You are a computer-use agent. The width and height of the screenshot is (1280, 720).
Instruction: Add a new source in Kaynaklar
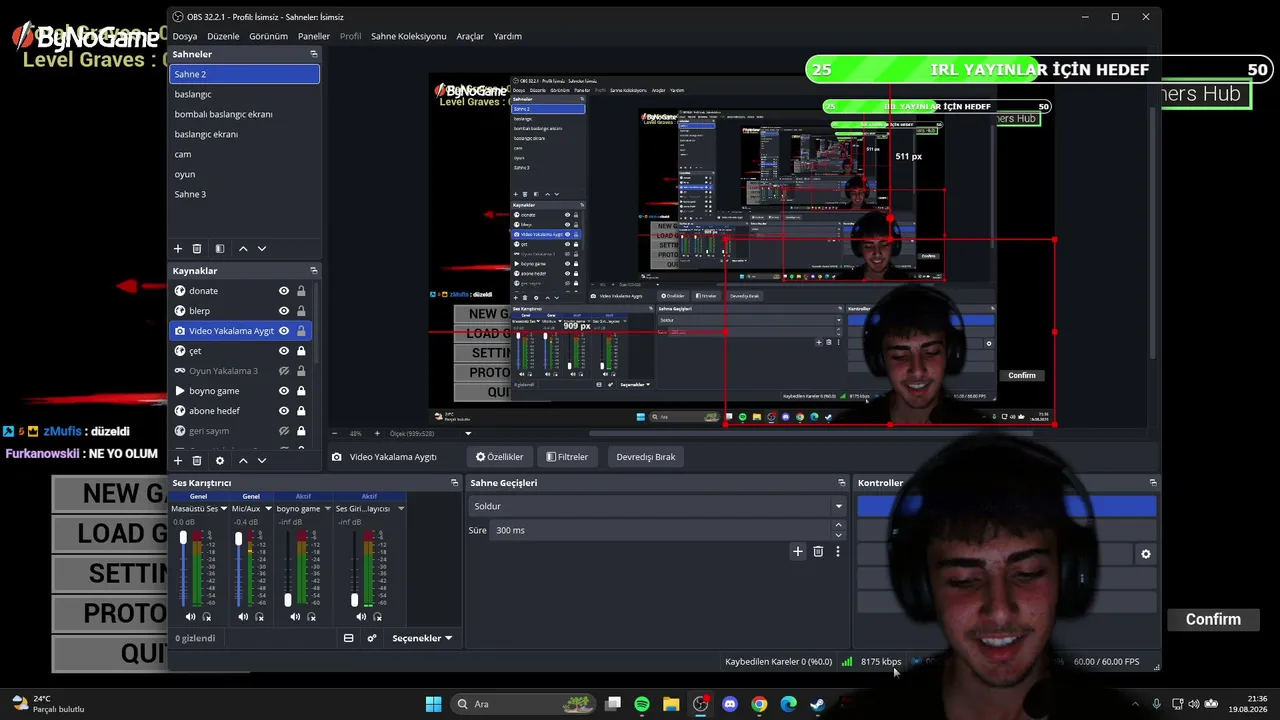[x=178, y=461]
